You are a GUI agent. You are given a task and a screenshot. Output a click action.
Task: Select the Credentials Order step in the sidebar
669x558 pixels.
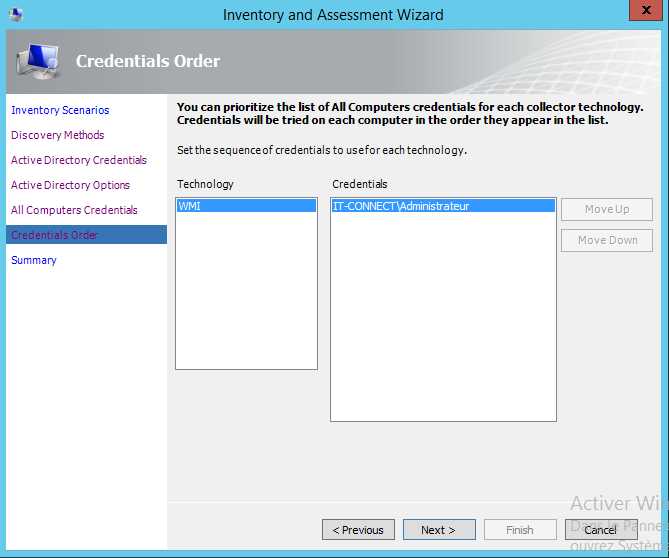click(x=54, y=235)
